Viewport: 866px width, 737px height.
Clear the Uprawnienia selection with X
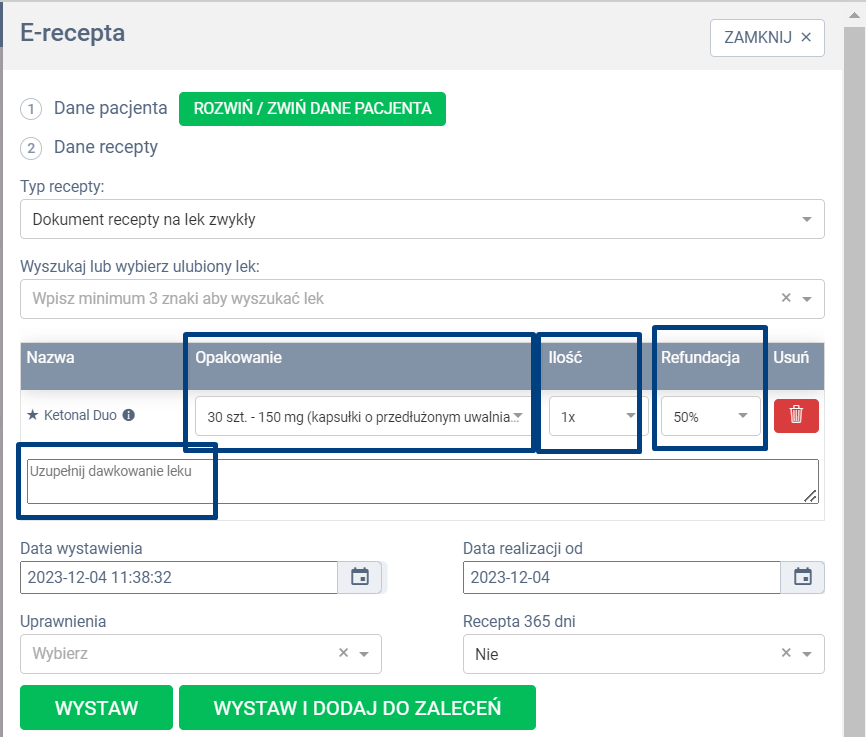(343, 654)
